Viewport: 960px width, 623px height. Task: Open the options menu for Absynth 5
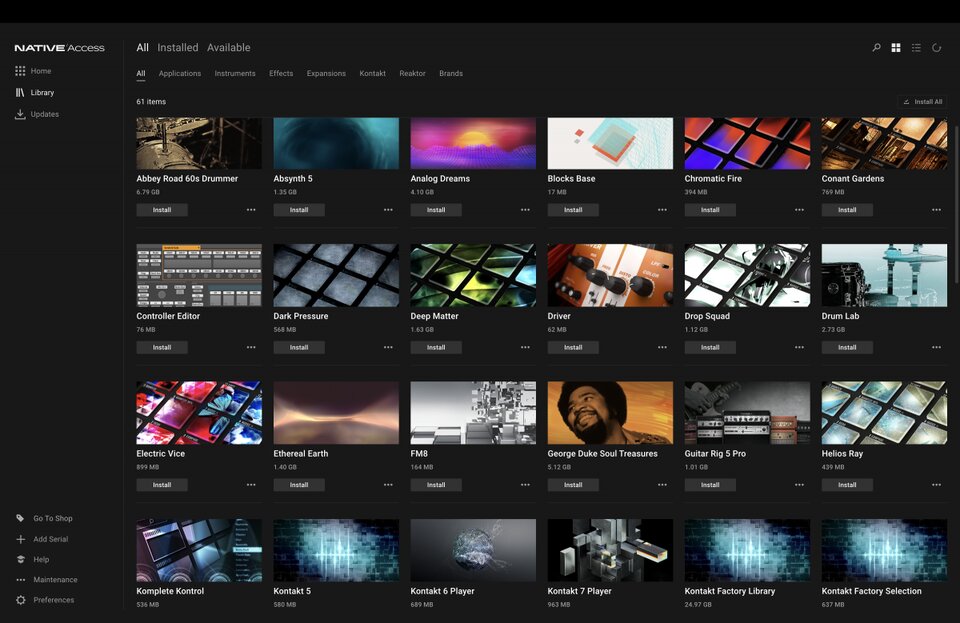click(x=388, y=210)
